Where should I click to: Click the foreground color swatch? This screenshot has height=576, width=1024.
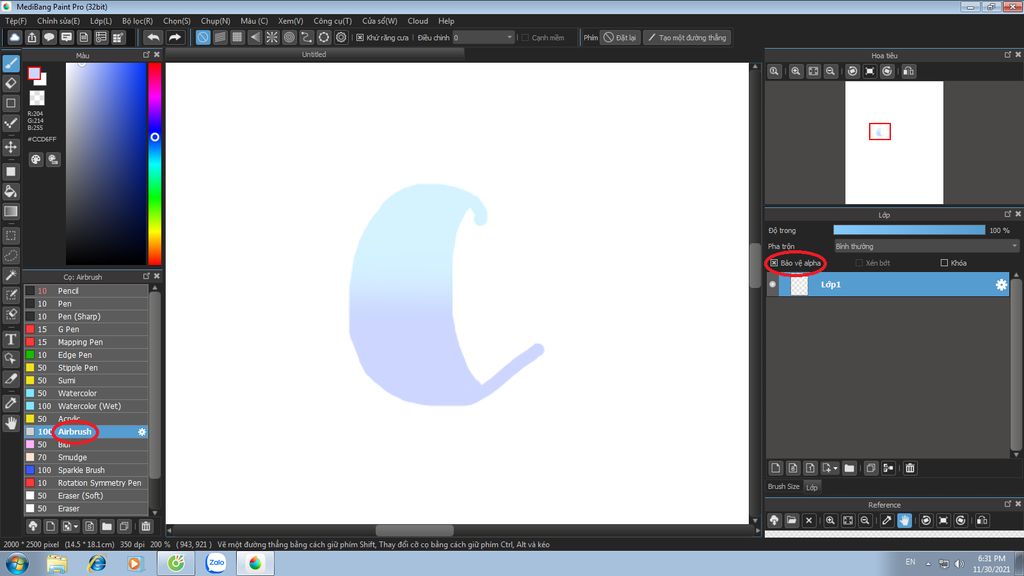point(34,74)
